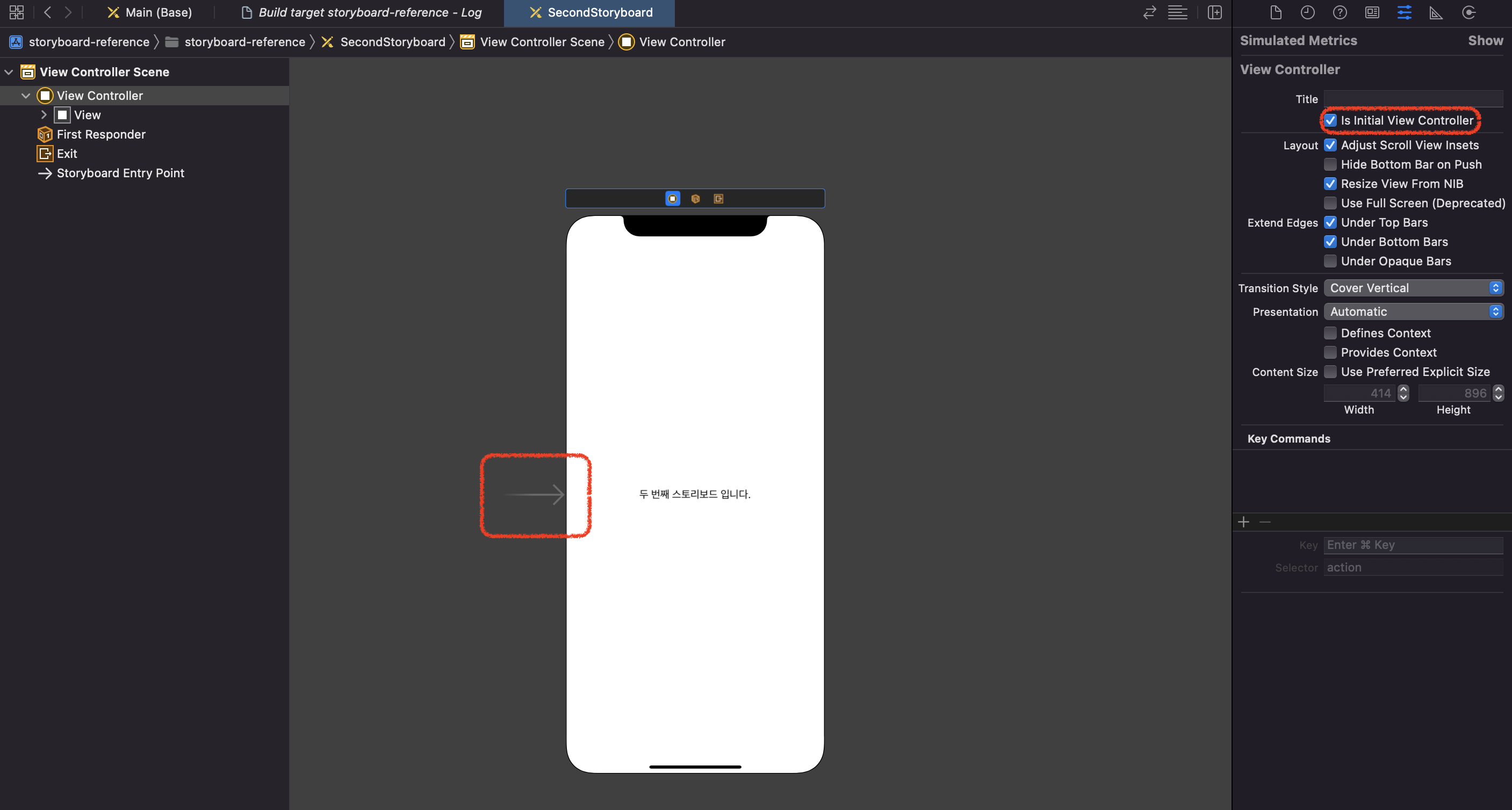Image resolution: width=1512 pixels, height=810 pixels.
Task: Click Show next to Simulated Metrics
Action: tap(1485, 40)
